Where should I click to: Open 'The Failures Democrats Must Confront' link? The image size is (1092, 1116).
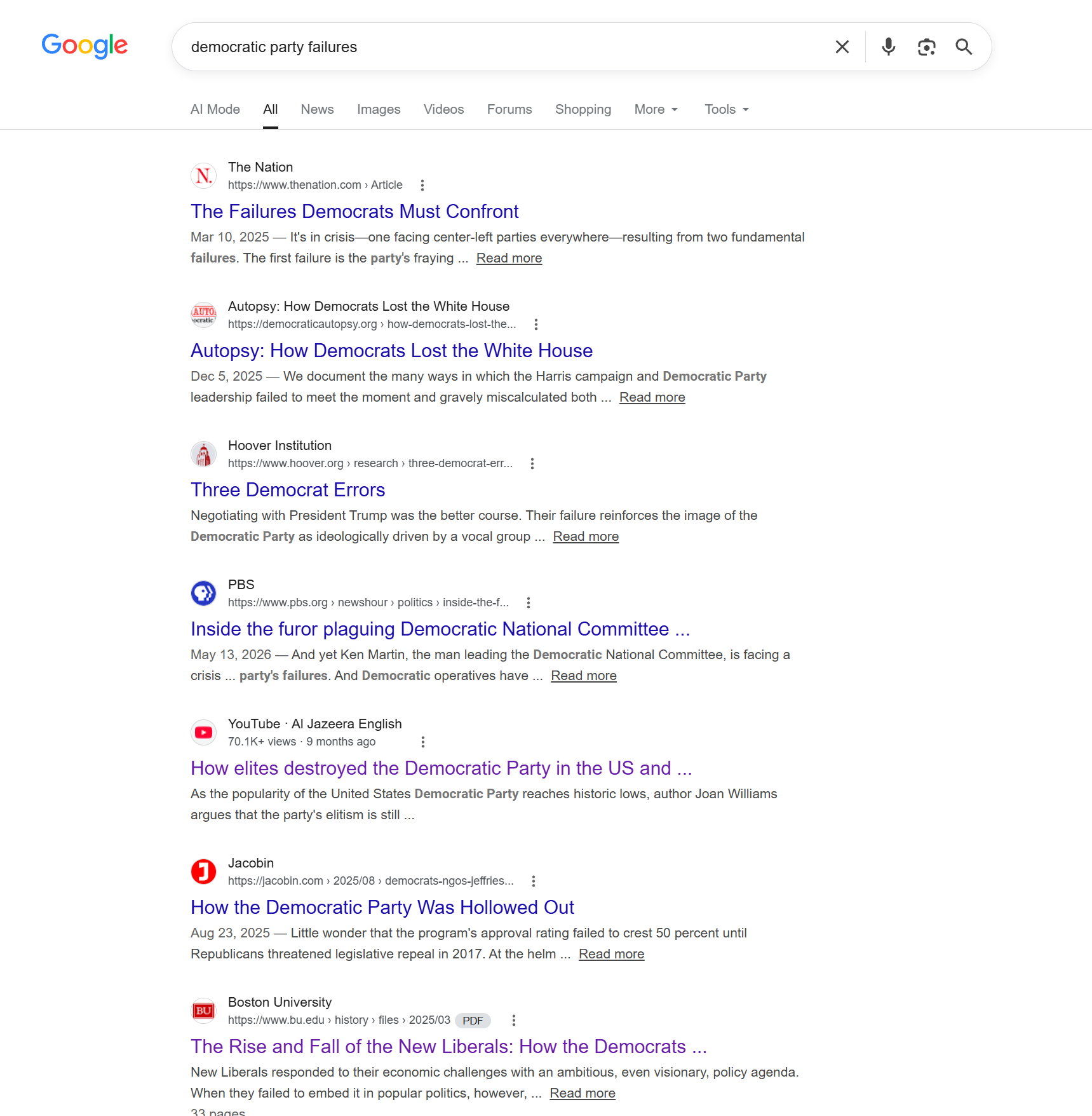[x=354, y=212]
